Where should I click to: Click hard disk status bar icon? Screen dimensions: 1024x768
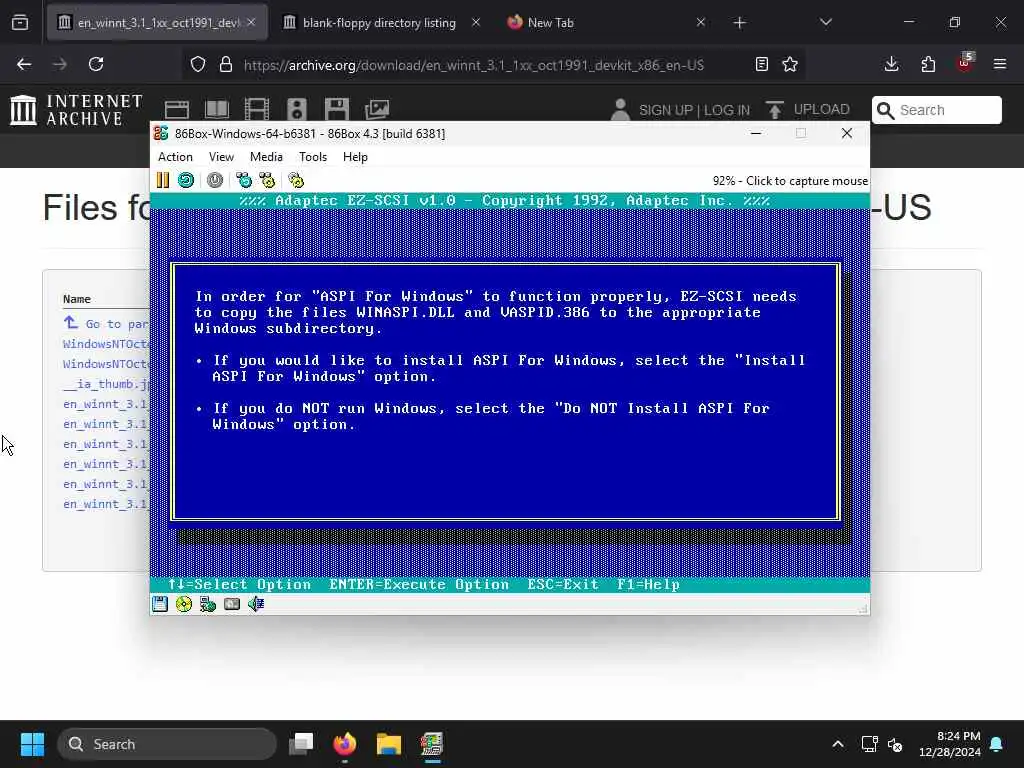[x=232, y=604]
